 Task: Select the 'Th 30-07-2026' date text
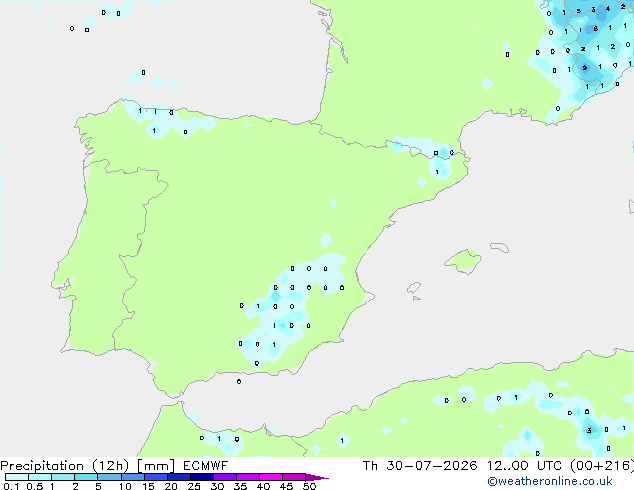(420, 466)
